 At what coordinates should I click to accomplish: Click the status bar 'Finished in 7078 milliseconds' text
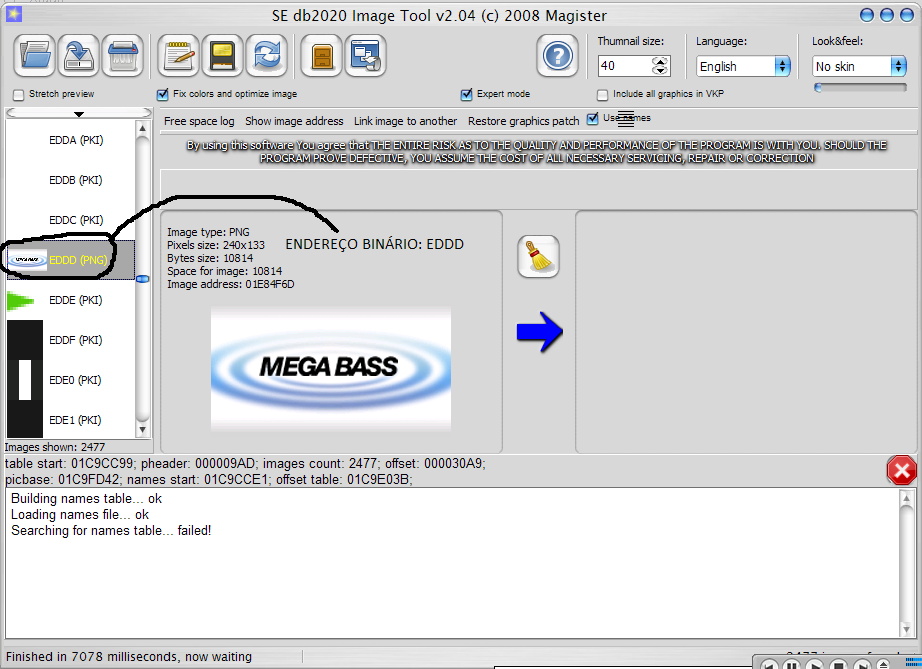pos(129,657)
